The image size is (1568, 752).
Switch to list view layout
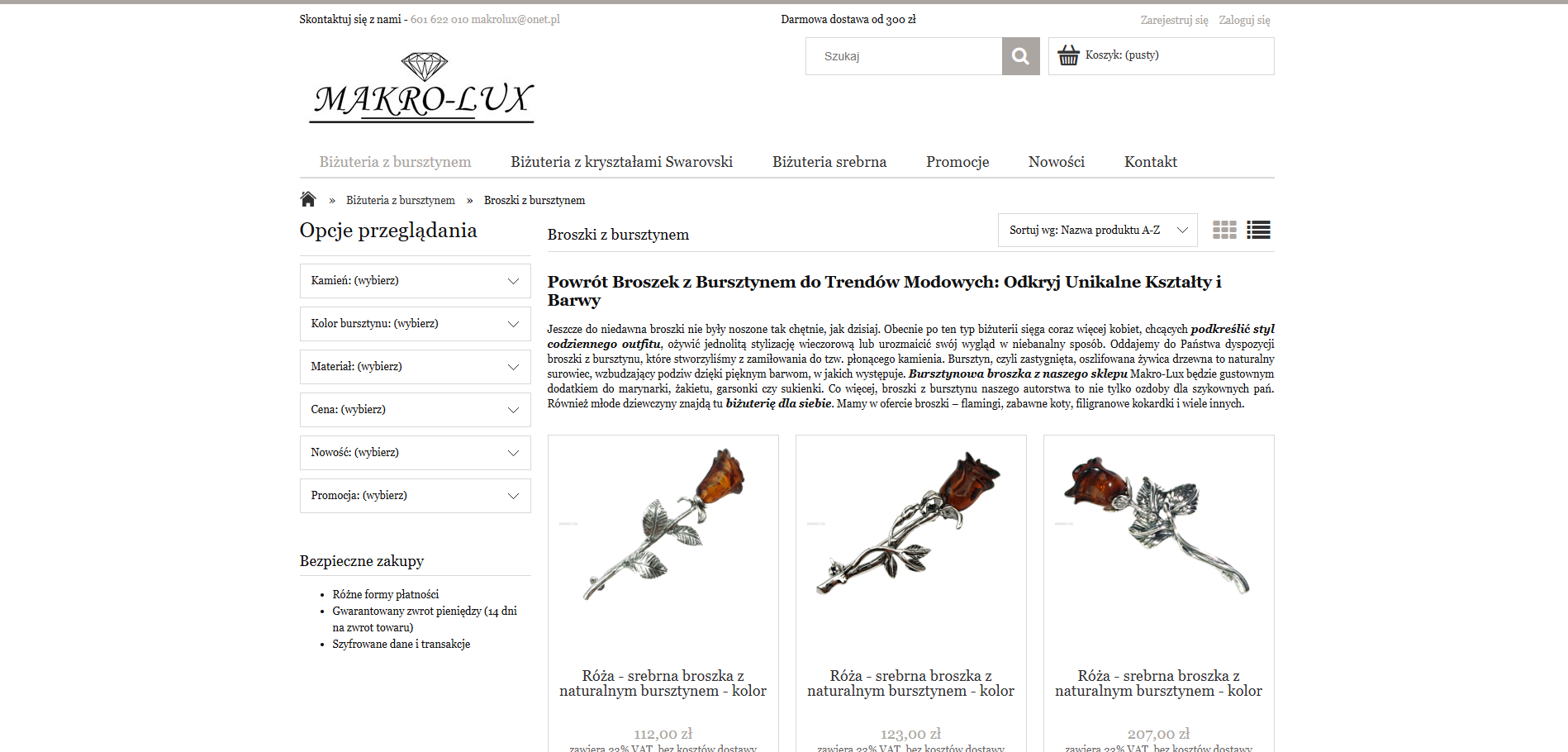[1258, 230]
